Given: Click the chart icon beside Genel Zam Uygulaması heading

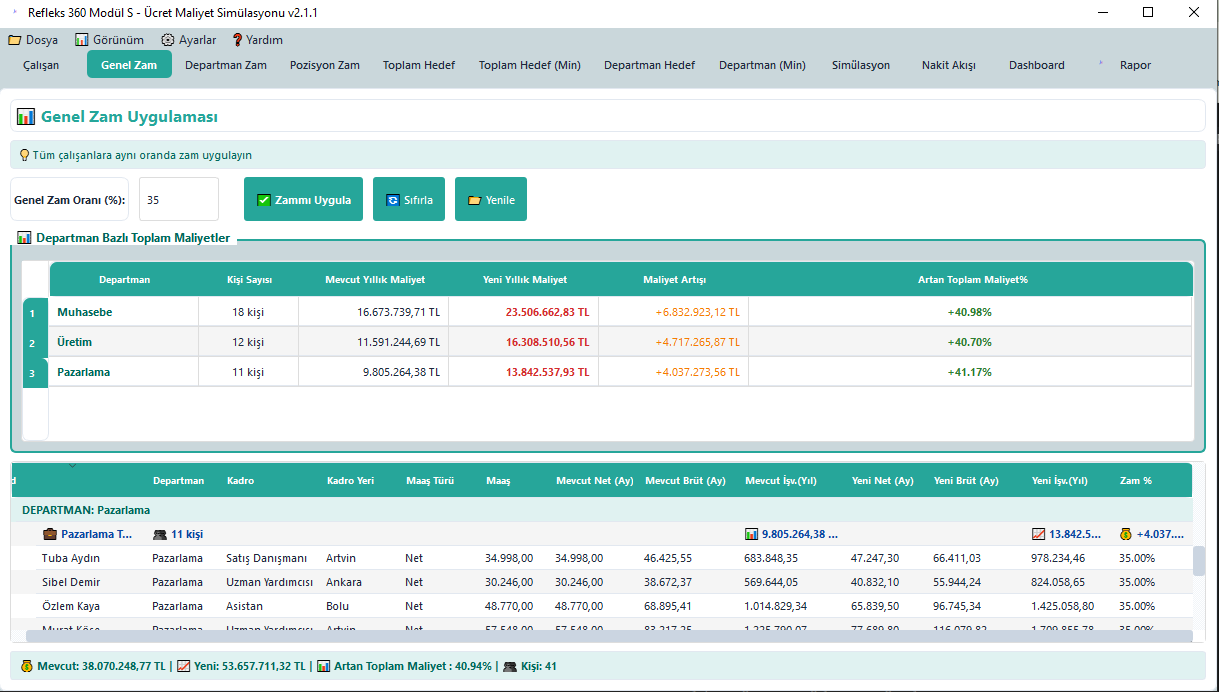Looking at the screenshot, I should click(26, 117).
